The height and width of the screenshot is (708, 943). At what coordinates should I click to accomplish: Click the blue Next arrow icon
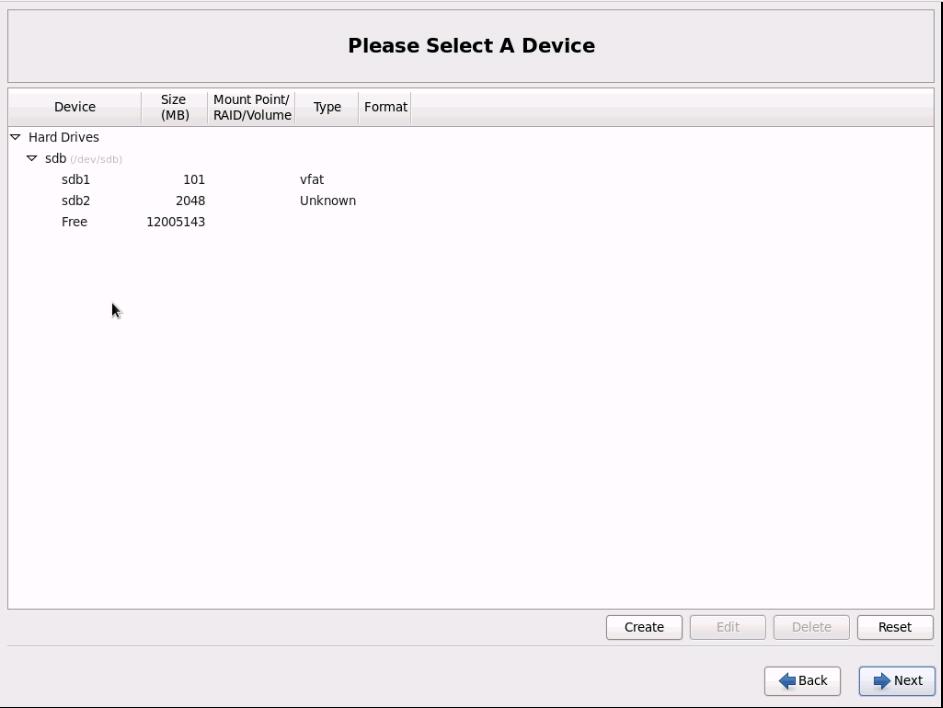pos(881,681)
